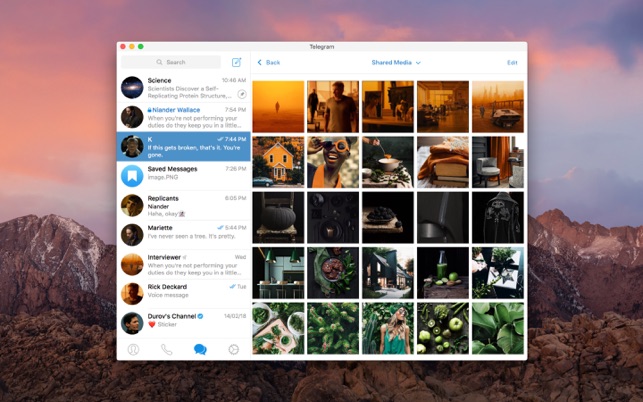The width and height of the screenshot is (643, 402).
Task: Open the Mariette chat
Action: click(184, 235)
